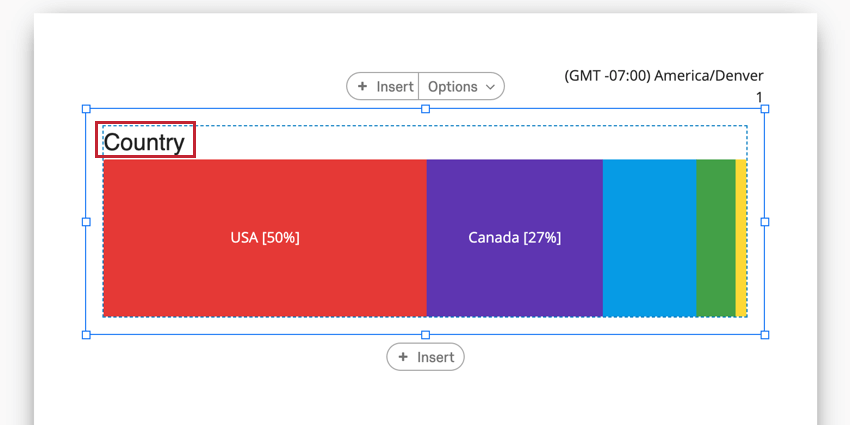Expand the Options chevron arrow
Screen dimensions: 850x425
[x=490, y=87]
